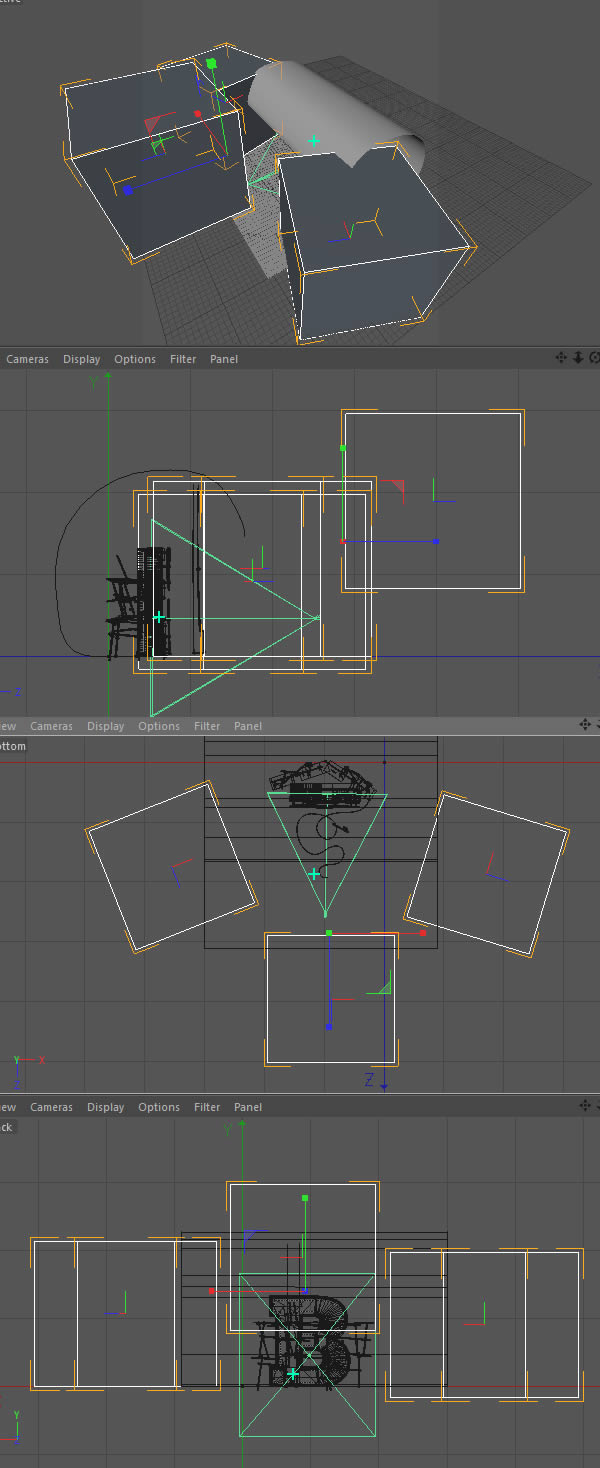
Task: Click the zoom-camera arrow icon of the side viewport
Action: tap(578, 358)
